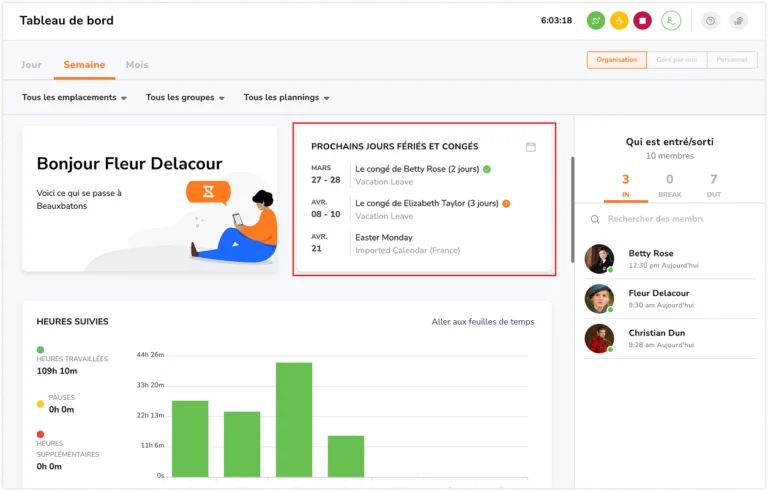Screen dimensions: 768x491
Task: Click the 44h 26m axis label
Action: pos(150,354)
